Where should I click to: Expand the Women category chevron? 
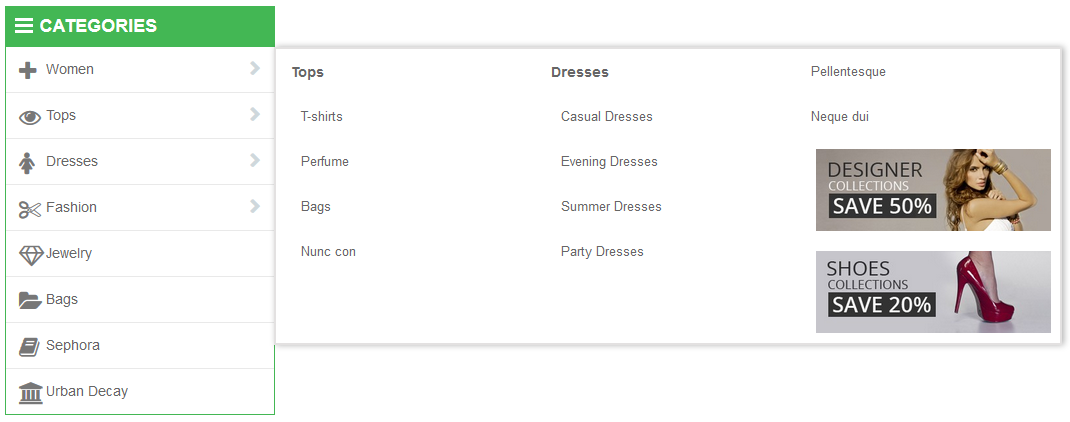[x=255, y=68]
